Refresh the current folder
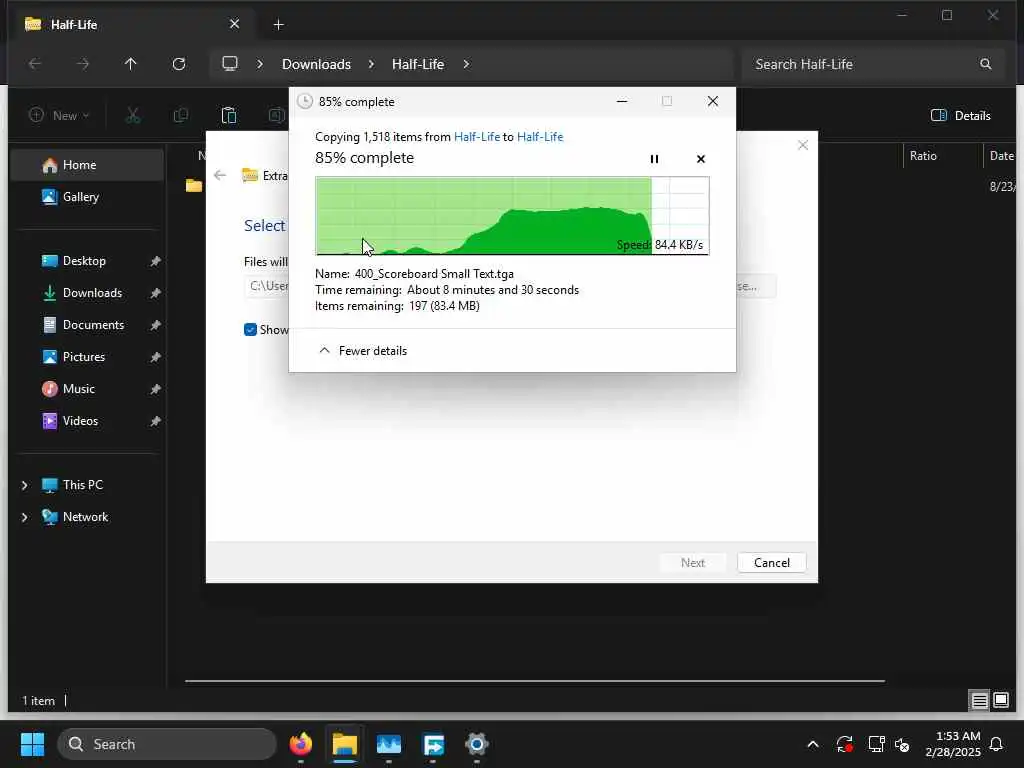The image size is (1024, 768). [178, 63]
